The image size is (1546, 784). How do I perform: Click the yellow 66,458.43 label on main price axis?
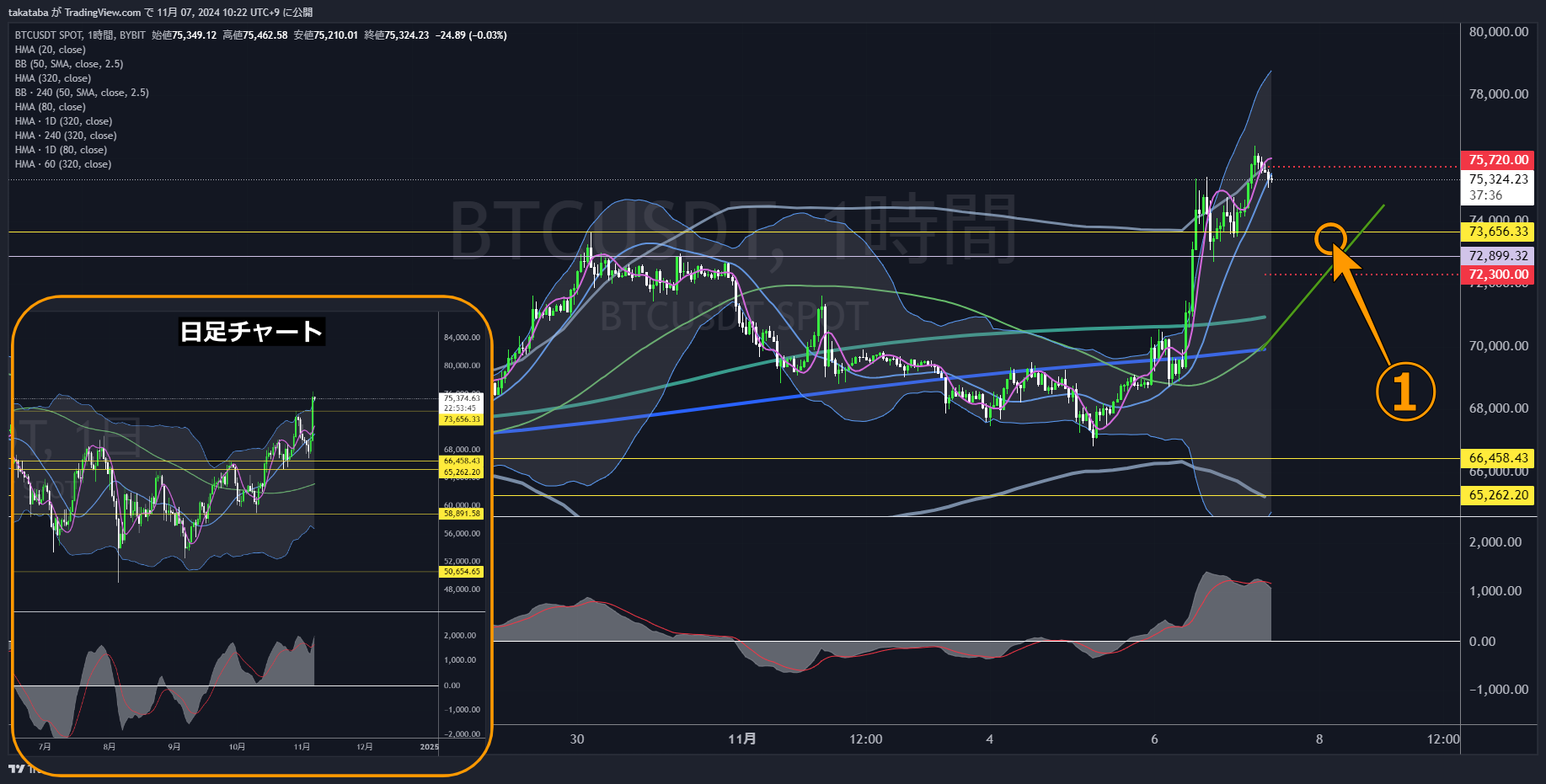point(1497,458)
